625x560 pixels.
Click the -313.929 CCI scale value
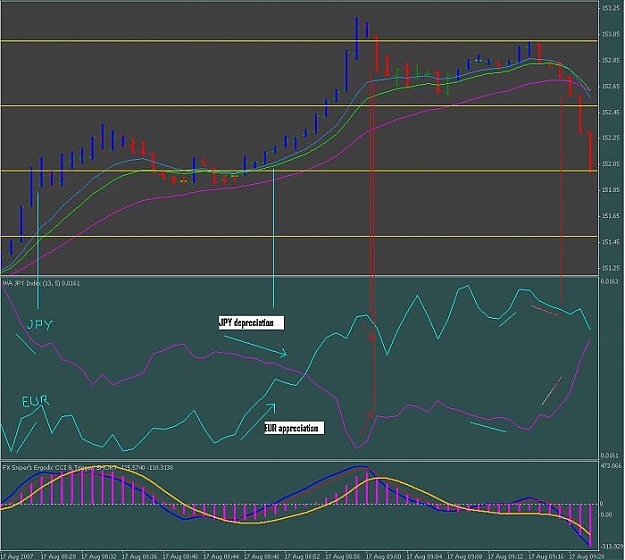pos(611,546)
